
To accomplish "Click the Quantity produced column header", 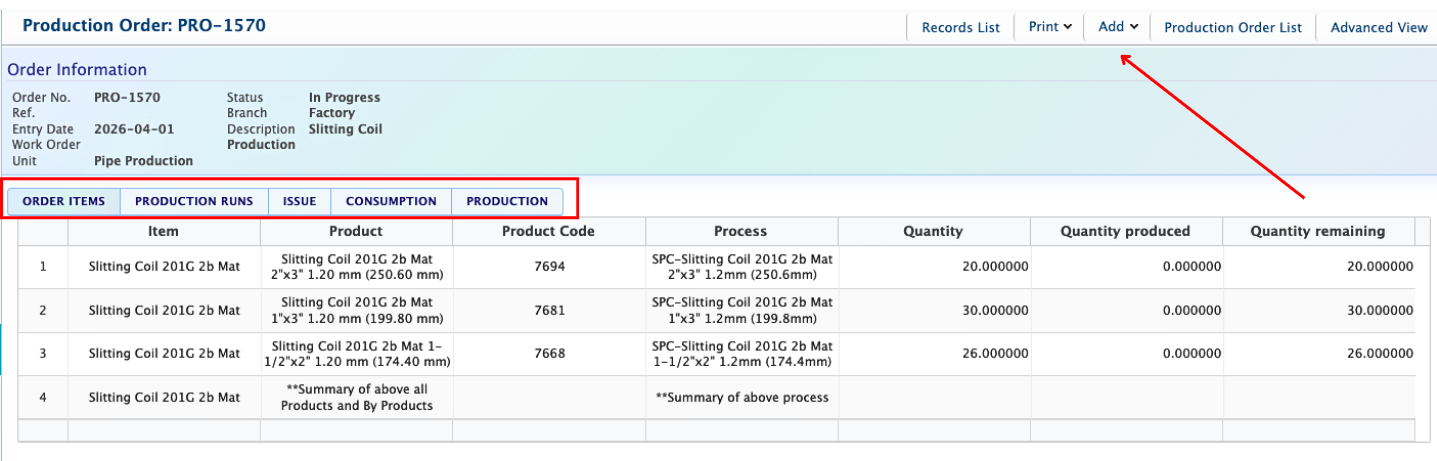I will point(1125,231).
